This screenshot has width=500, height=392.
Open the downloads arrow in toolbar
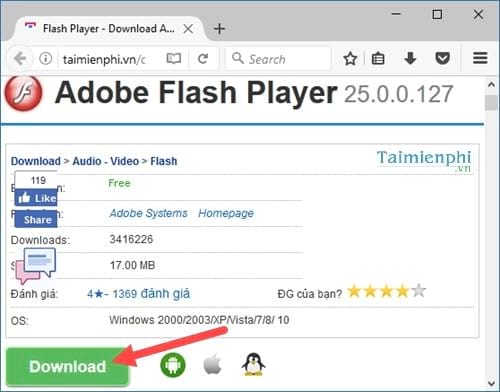[410, 59]
